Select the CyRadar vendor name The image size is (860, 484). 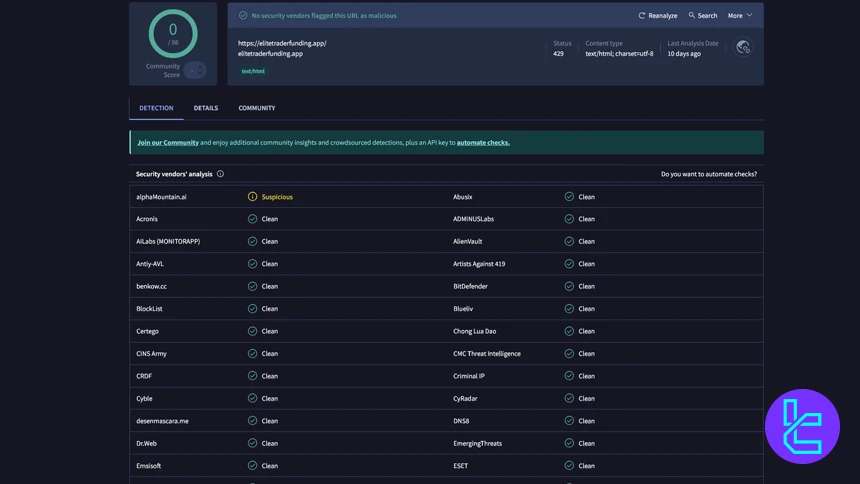(465, 398)
